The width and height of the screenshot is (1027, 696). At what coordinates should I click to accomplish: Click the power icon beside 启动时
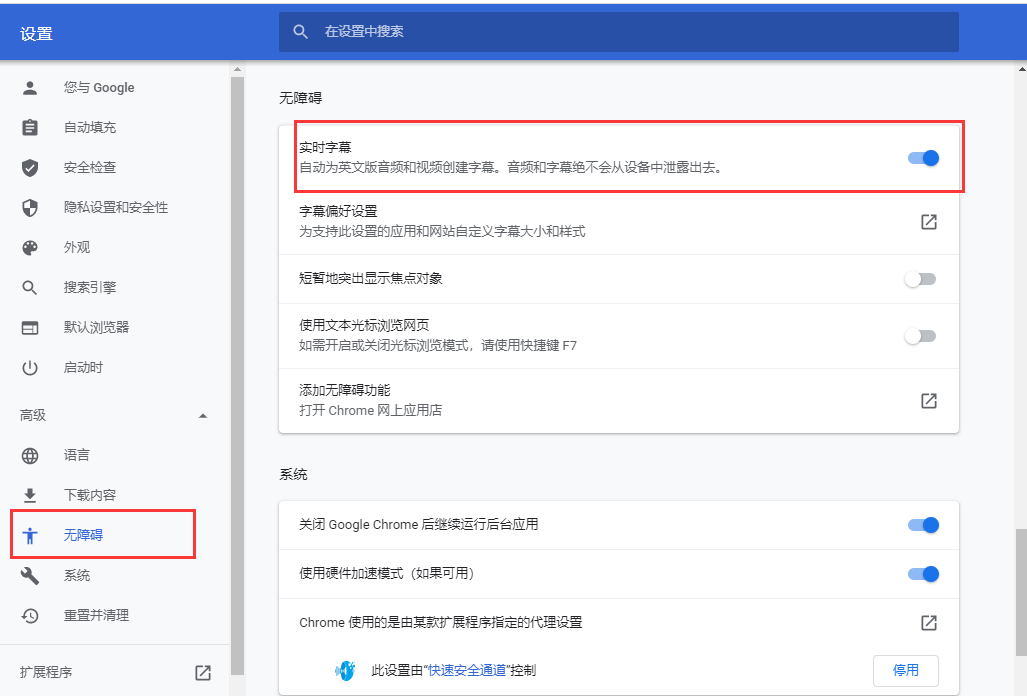pos(29,368)
